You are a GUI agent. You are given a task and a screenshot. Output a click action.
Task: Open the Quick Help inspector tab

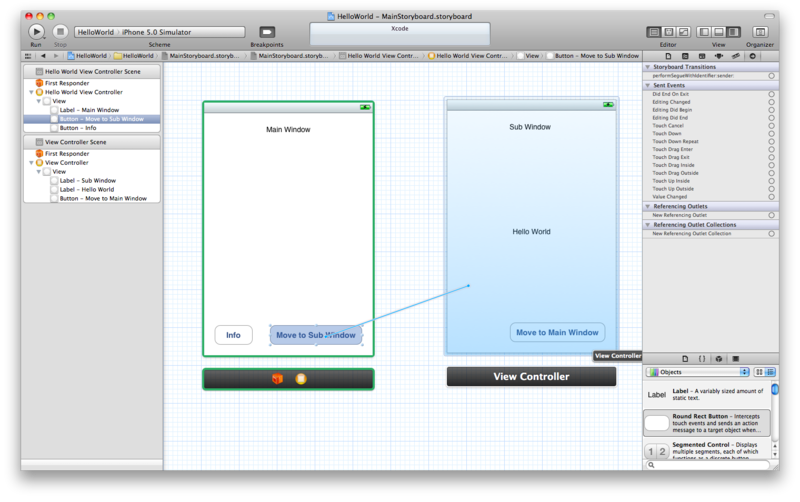click(x=685, y=56)
